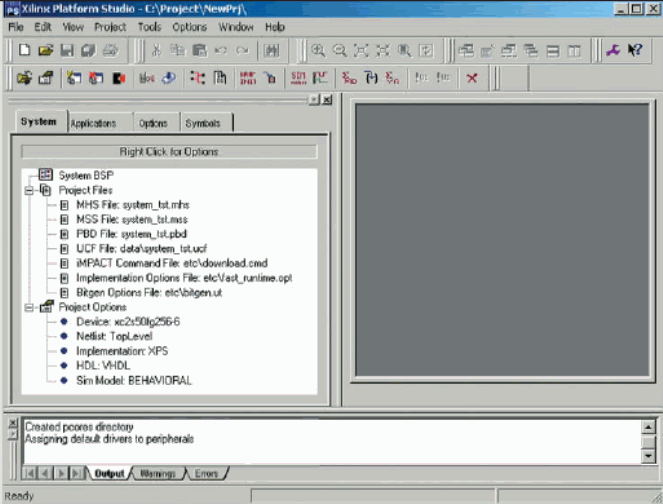Click the Save toolbar icon
The width and height of the screenshot is (663, 504).
click(x=67, y=50)
